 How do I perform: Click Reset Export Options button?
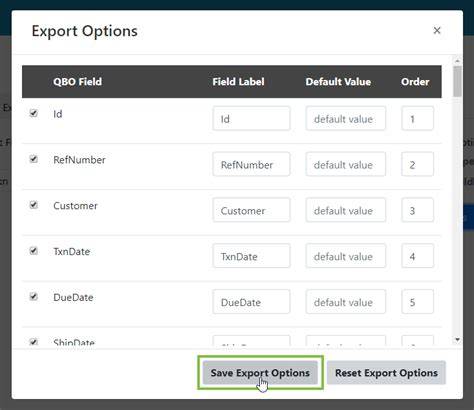[x=386, y=373]
